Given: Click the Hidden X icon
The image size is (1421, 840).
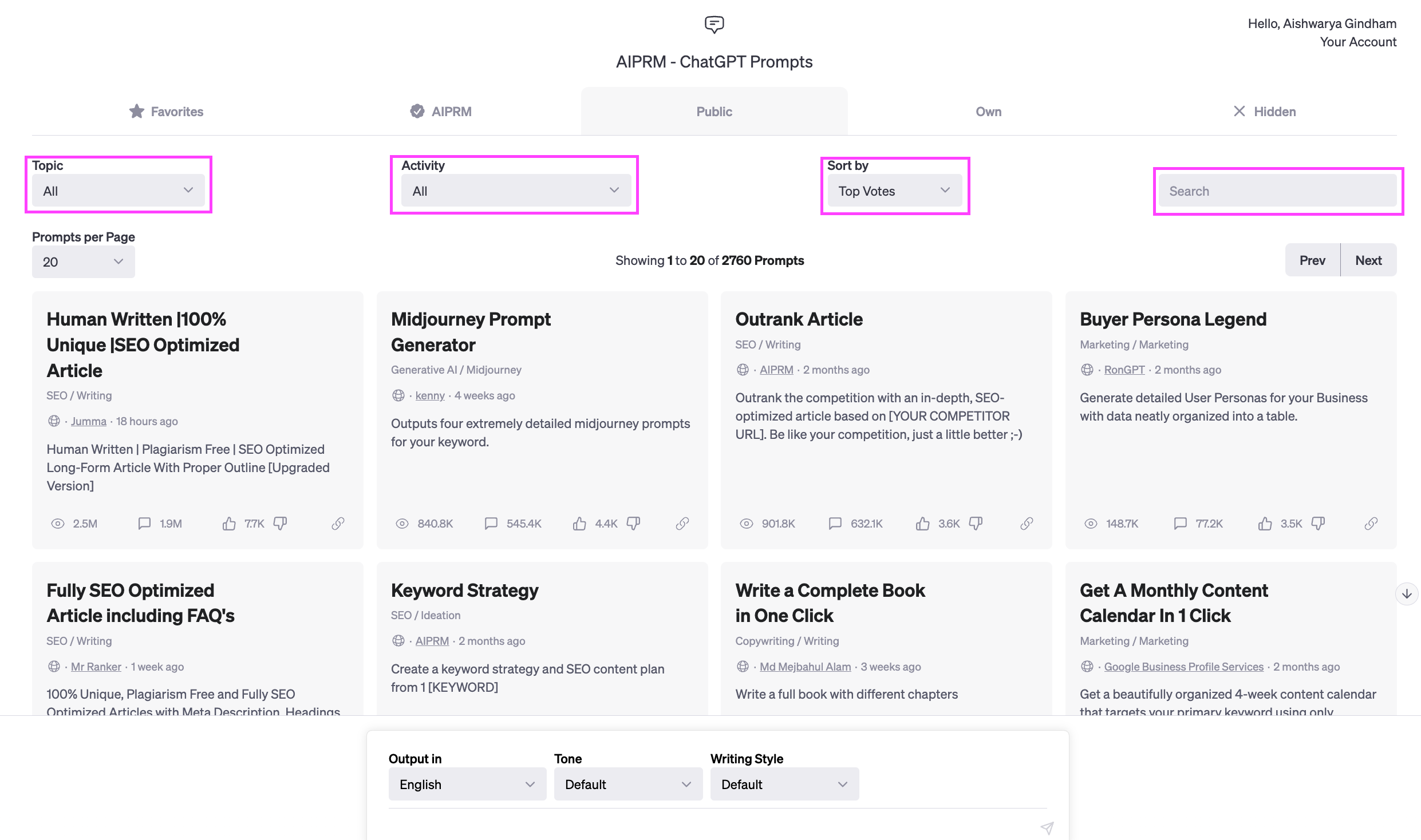Looking at the screenshot, I should [x=1239, y=111].
